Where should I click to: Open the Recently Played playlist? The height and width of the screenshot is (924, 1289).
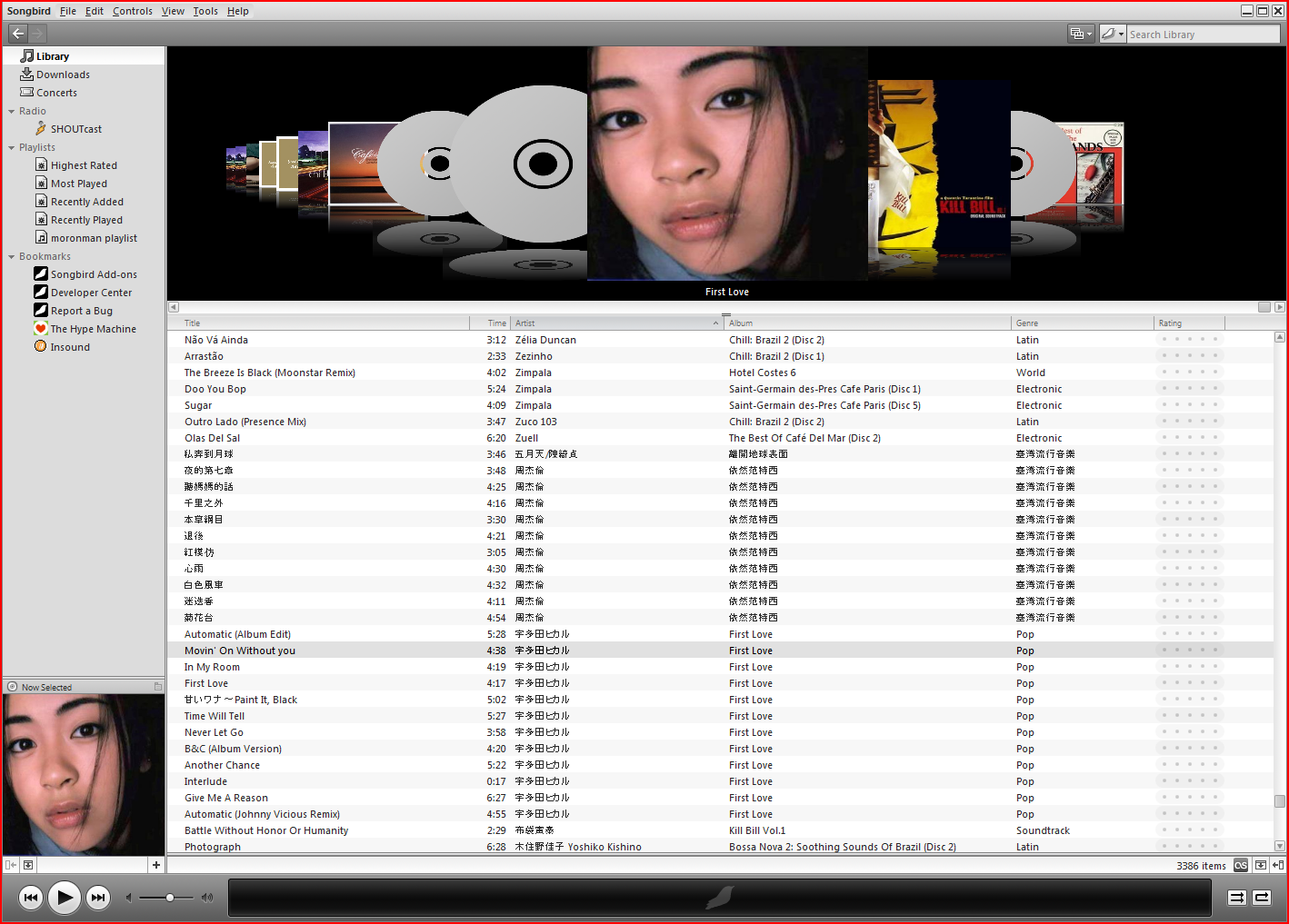click(x=86, y=220)
